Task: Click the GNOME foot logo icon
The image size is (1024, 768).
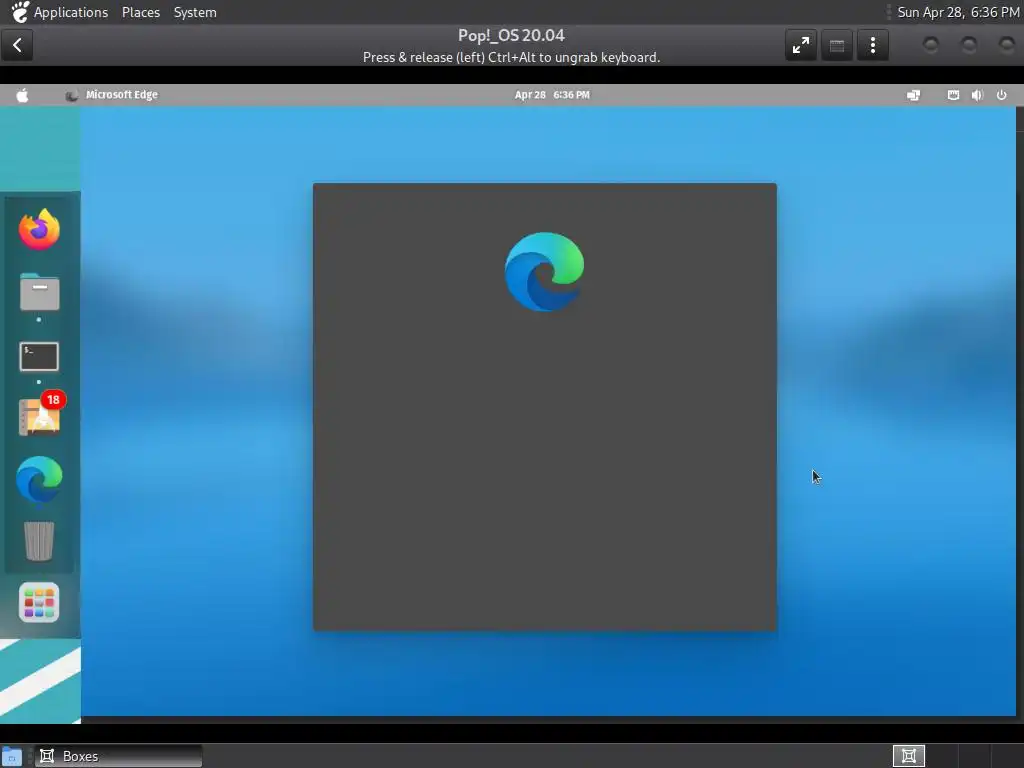Action: coord(20,12)
